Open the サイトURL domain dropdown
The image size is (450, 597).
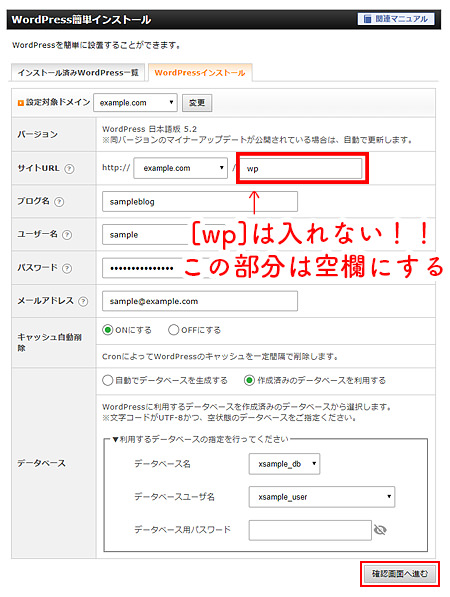[180, 168]
